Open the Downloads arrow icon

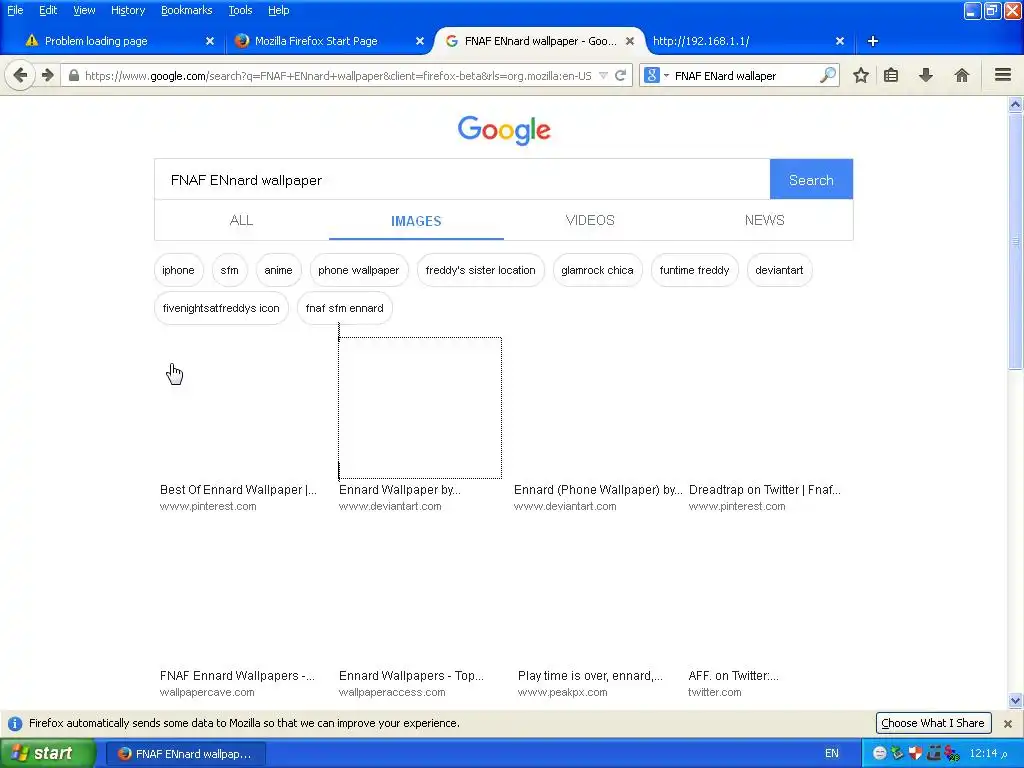pos(925,75)
